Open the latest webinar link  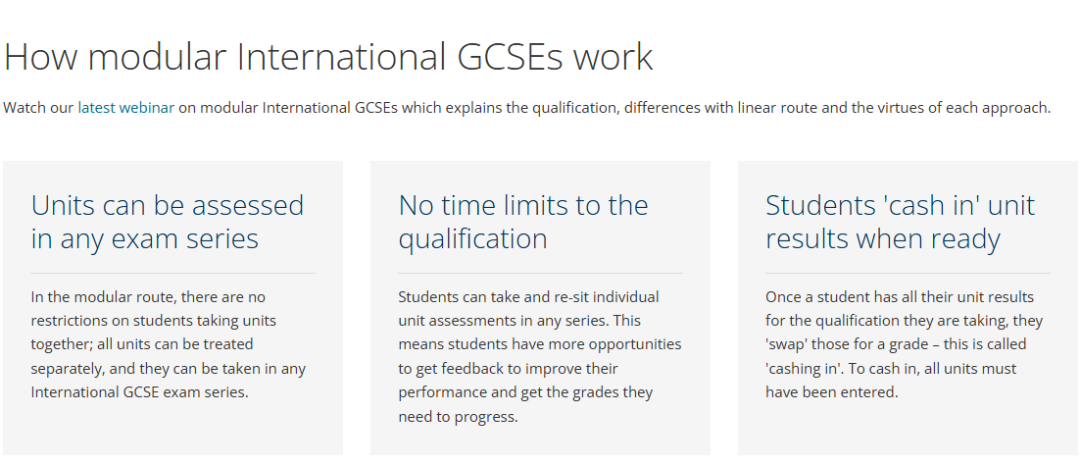[125, 107]
